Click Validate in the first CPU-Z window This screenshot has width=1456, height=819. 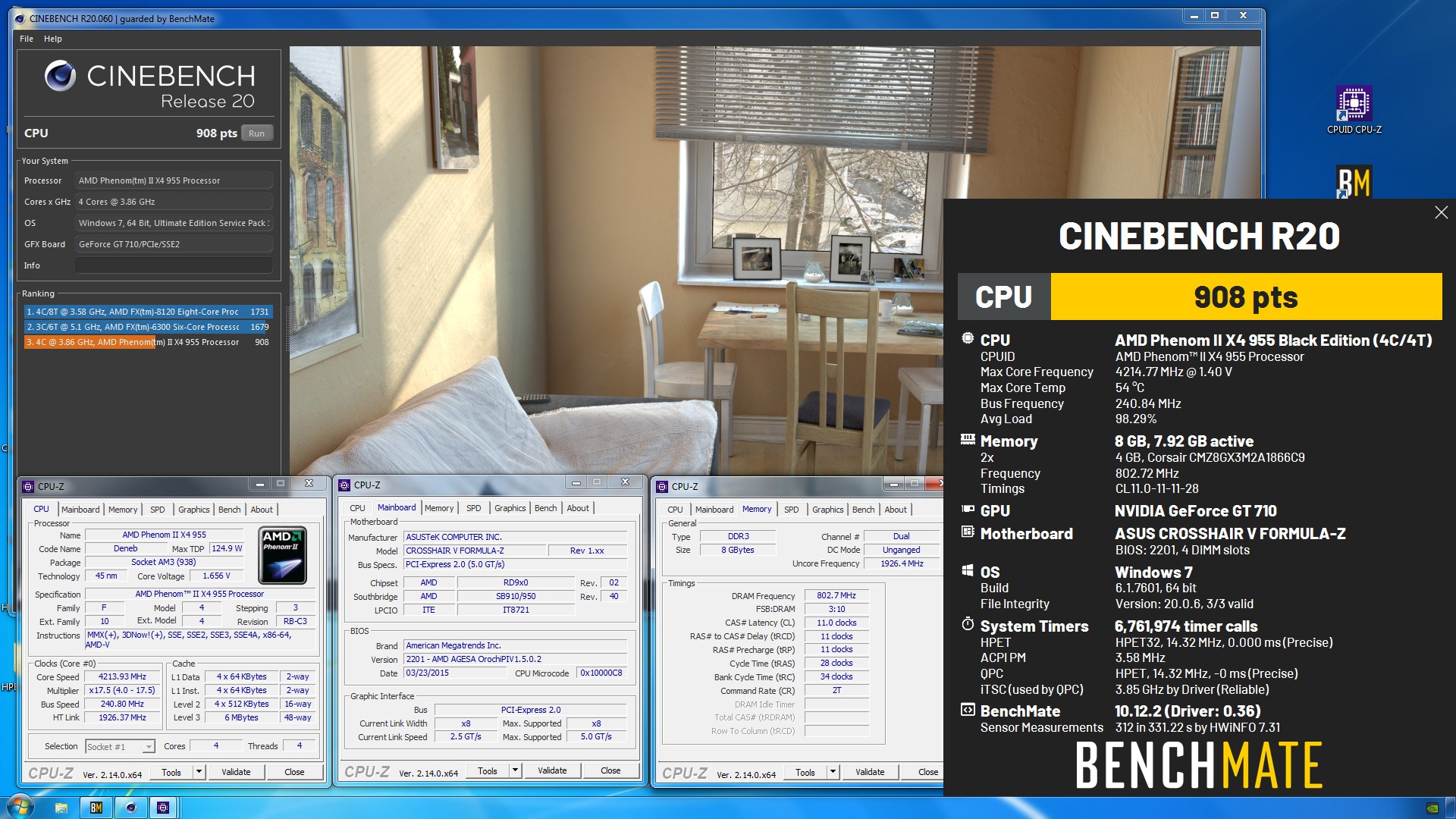click(x=236, y=772)
